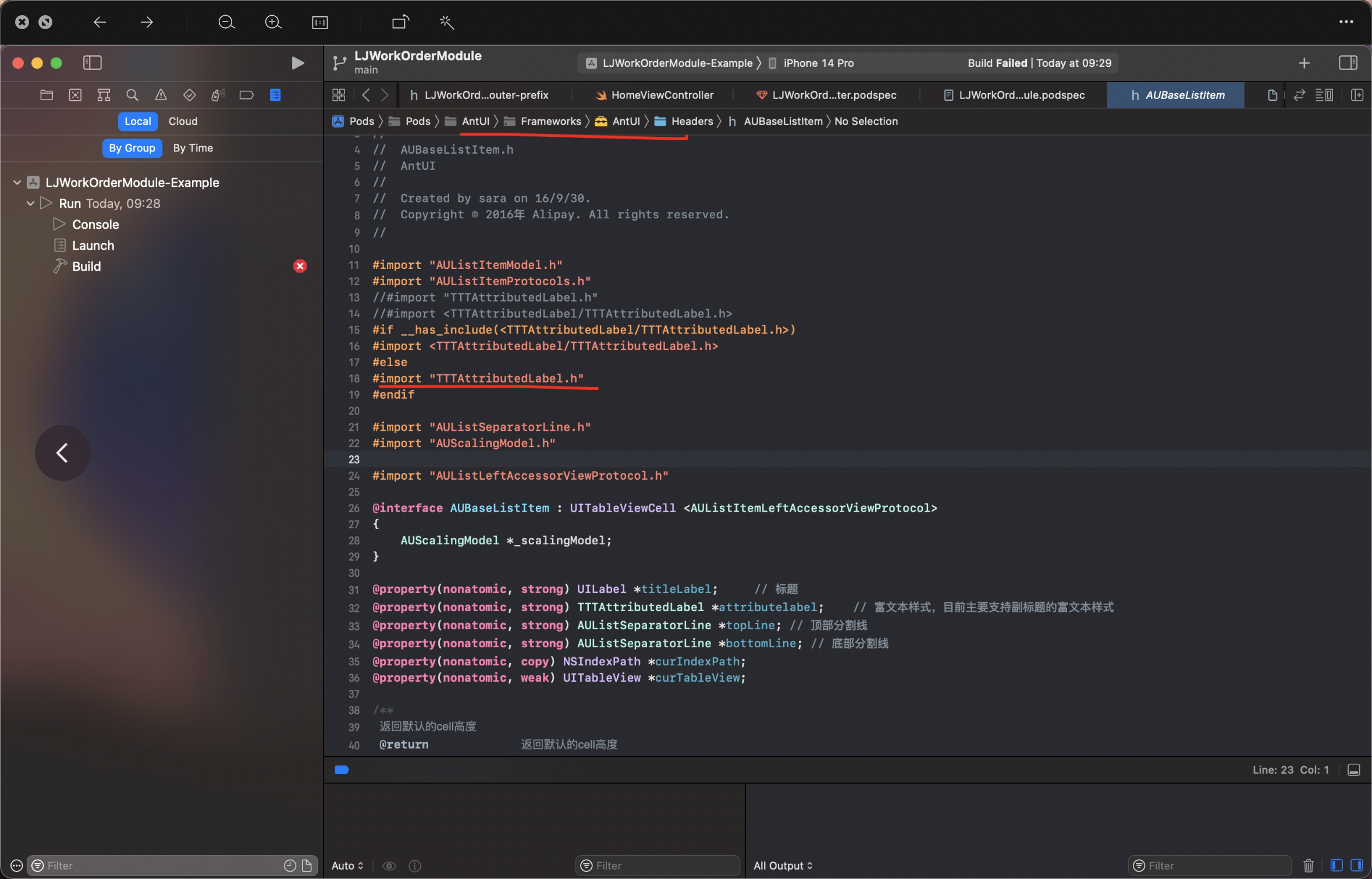1372x879 pixels.
Task: Toggle the right inspector panel
Action: (x=1348, y=63)
